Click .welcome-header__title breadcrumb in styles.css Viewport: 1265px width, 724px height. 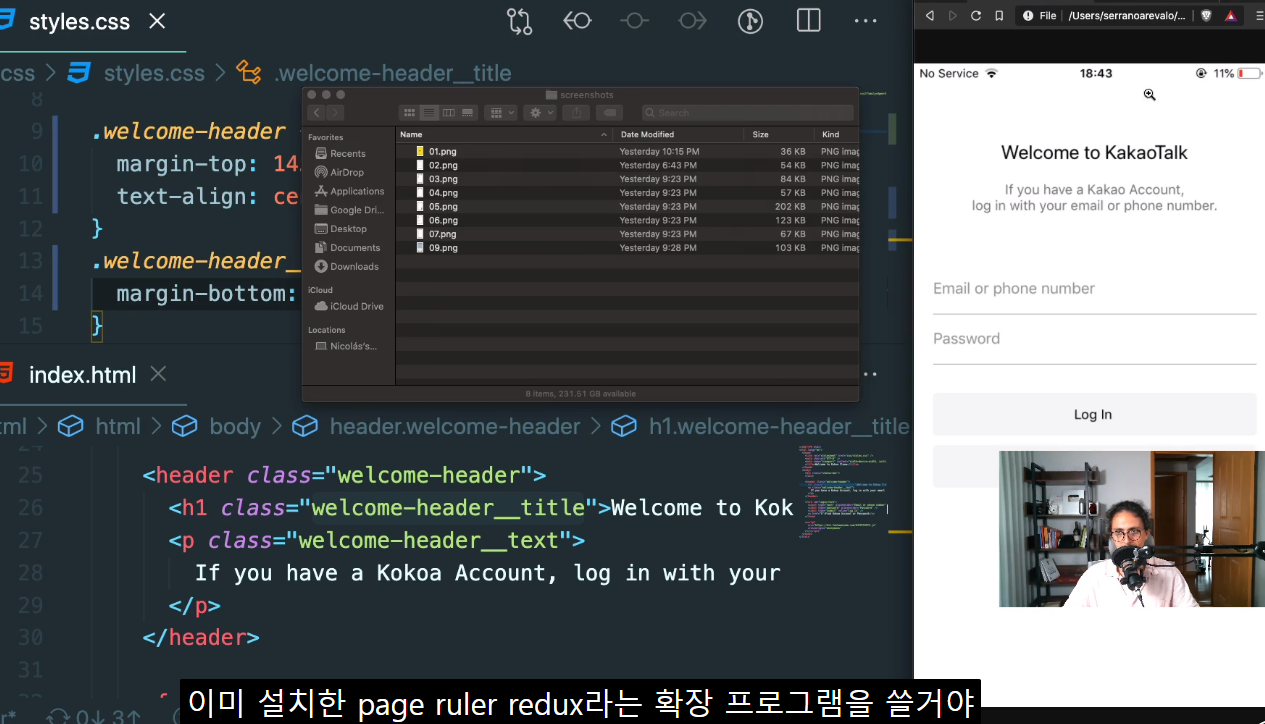[x=392, y=73]
